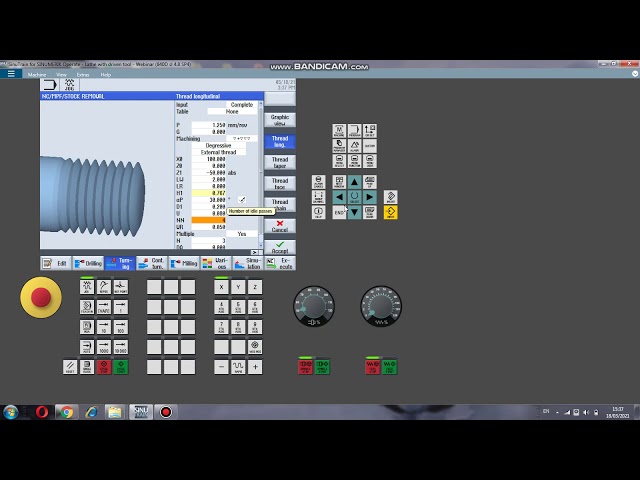Select the X axis key
The width and height of the screenshot is (640, 480).
(221, 287)
